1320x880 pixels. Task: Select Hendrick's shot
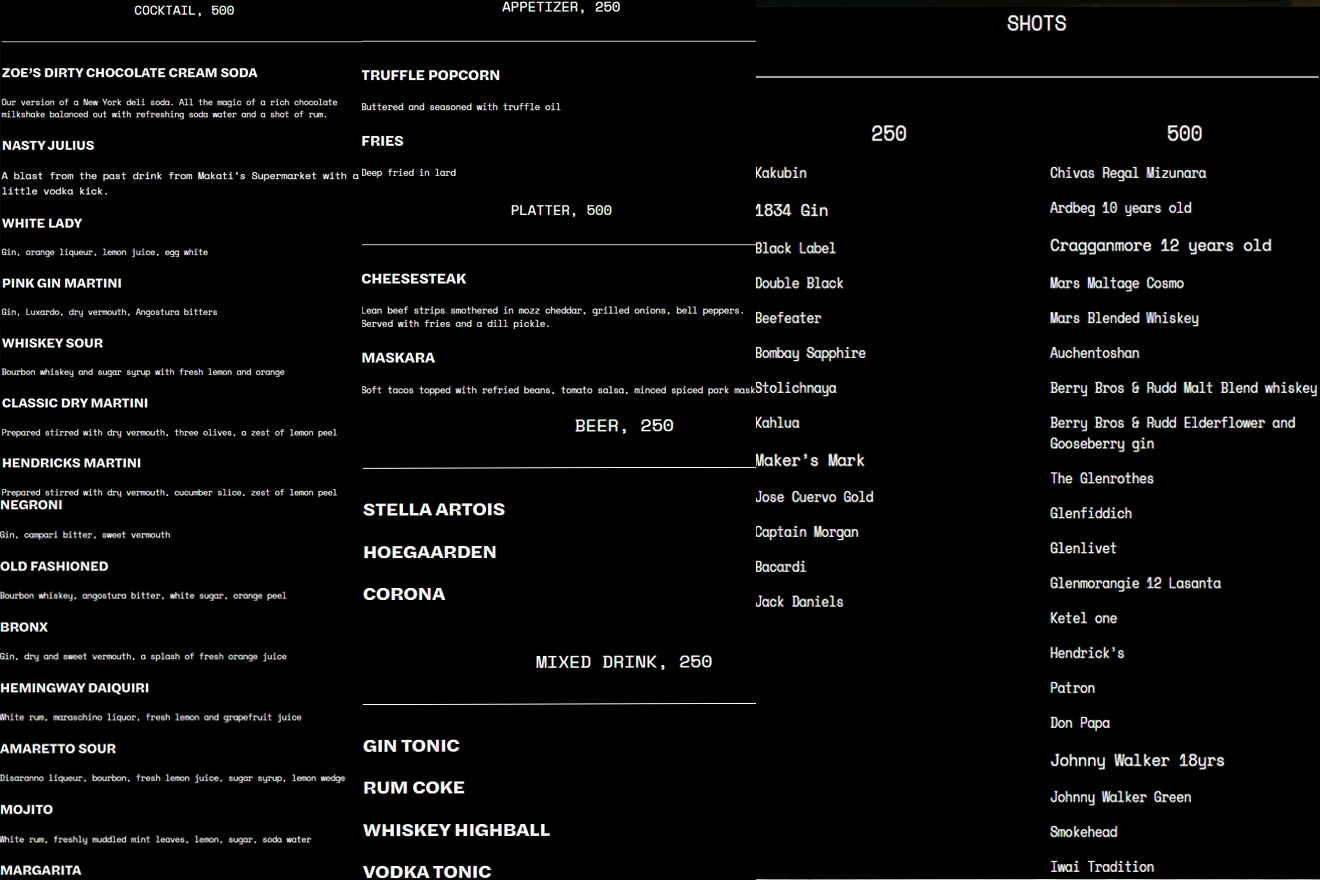pyautogui.click(x=1087, y=653)
